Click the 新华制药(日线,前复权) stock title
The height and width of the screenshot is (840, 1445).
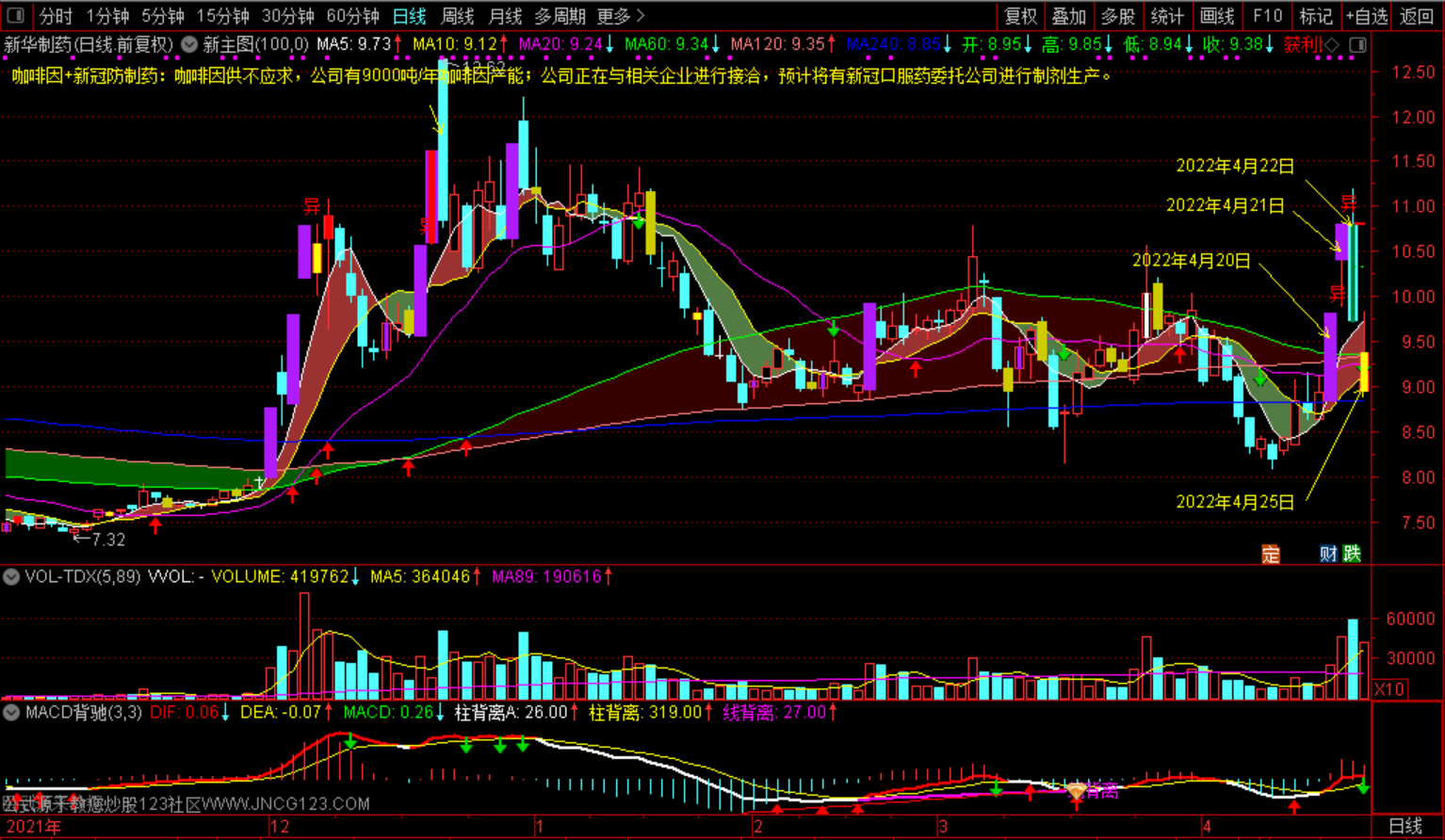89,44
